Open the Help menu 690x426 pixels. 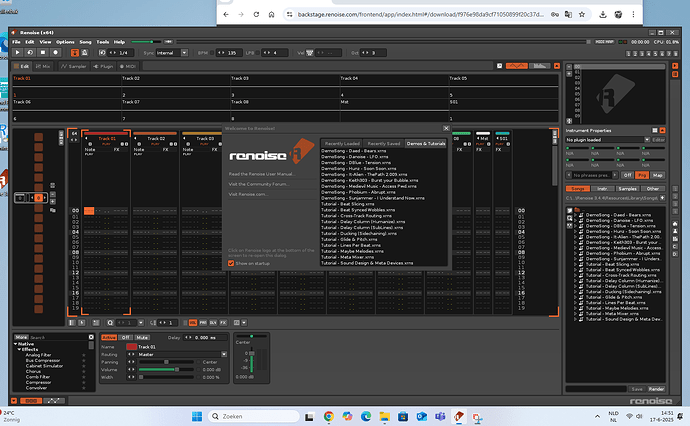tap(119, 42)
